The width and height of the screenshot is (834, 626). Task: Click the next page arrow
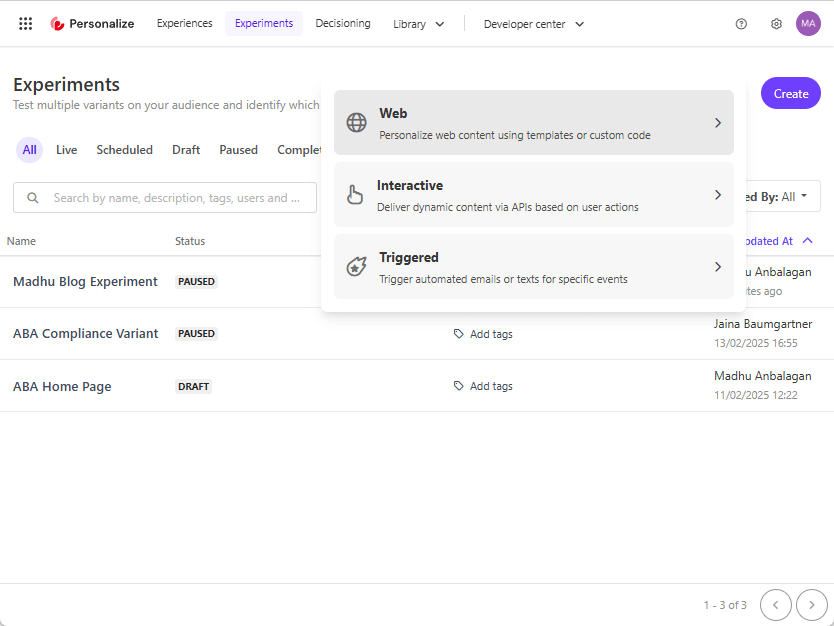(811, 605)
